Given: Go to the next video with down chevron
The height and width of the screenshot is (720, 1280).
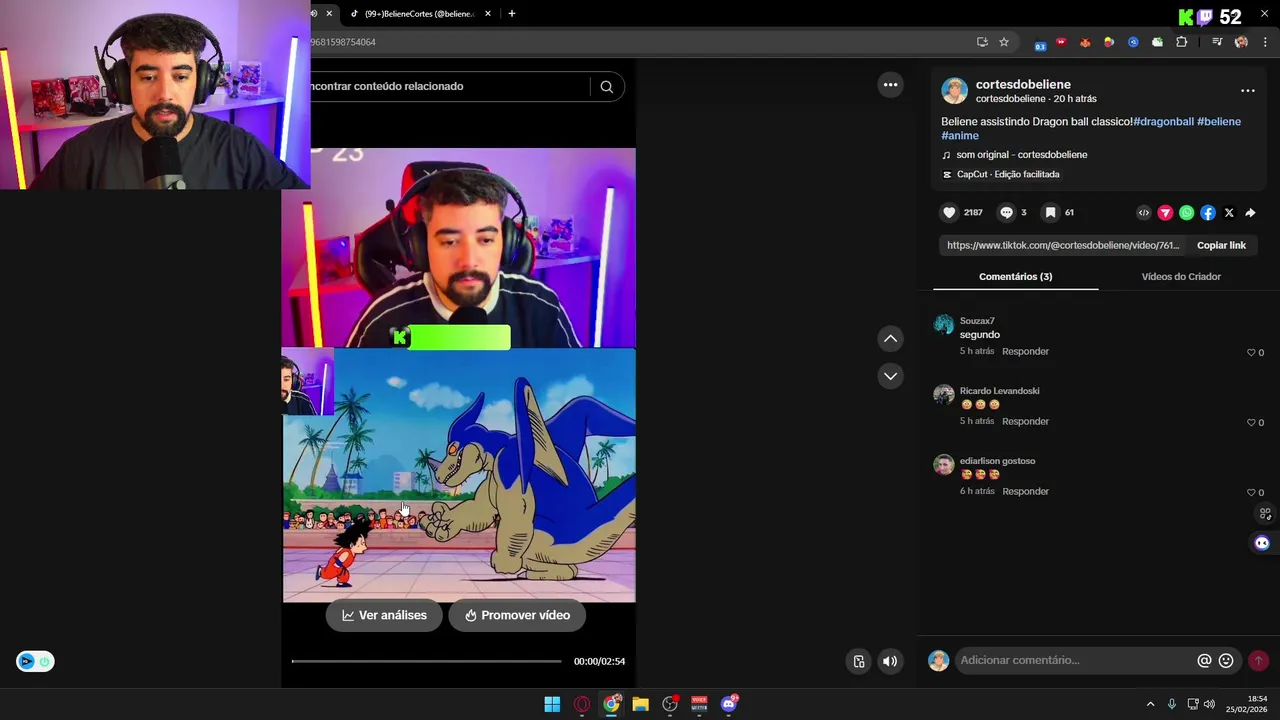Looking at the screenshot, I should point(890,376).
